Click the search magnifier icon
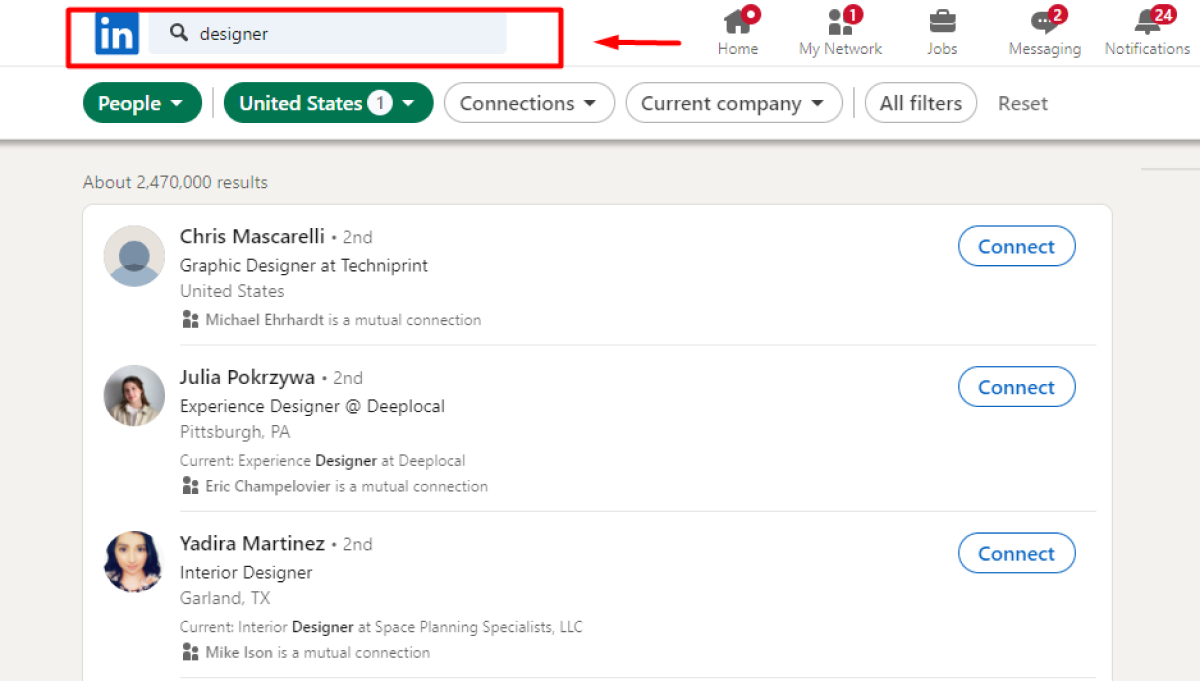This screenshot has width=1200, height=681. 178,32
